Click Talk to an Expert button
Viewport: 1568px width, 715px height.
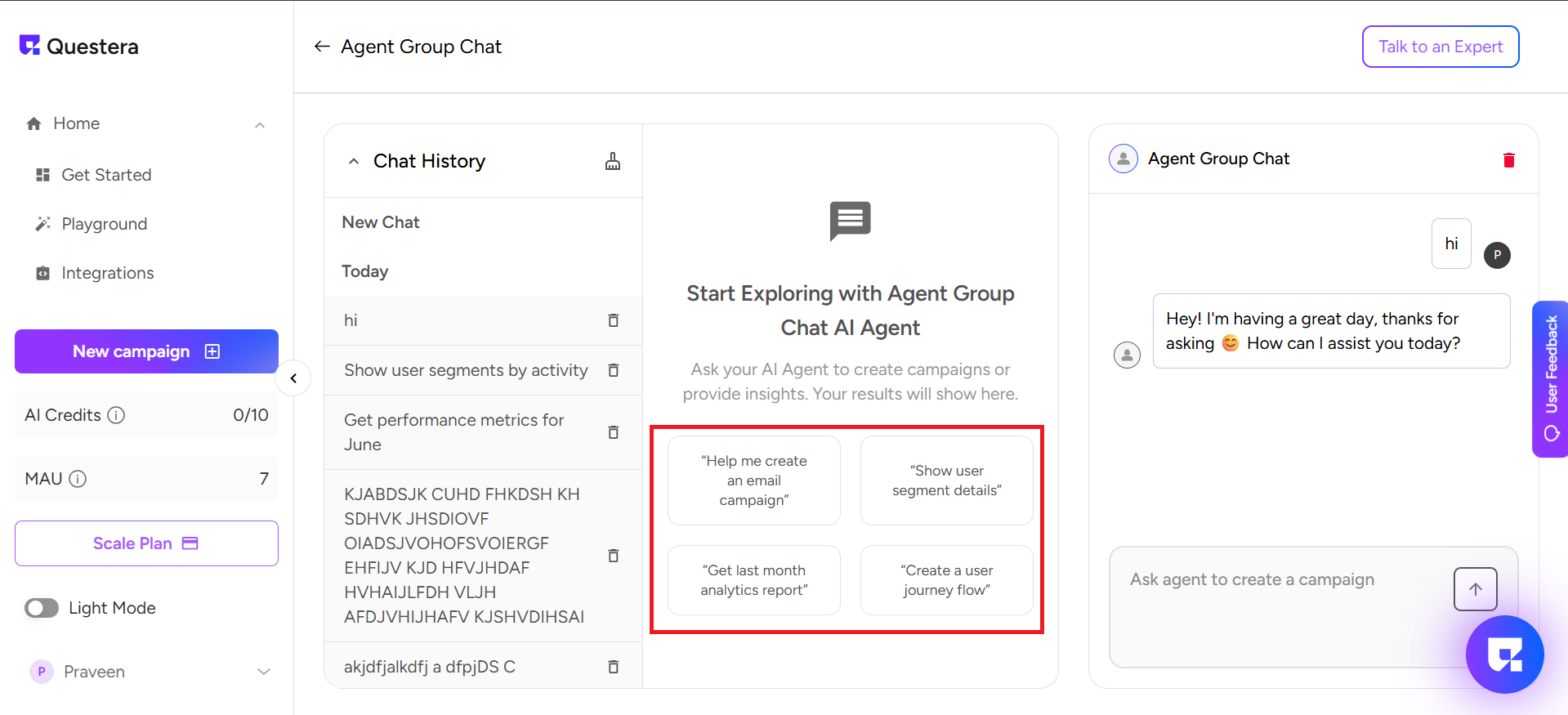tap(1440, 47)
